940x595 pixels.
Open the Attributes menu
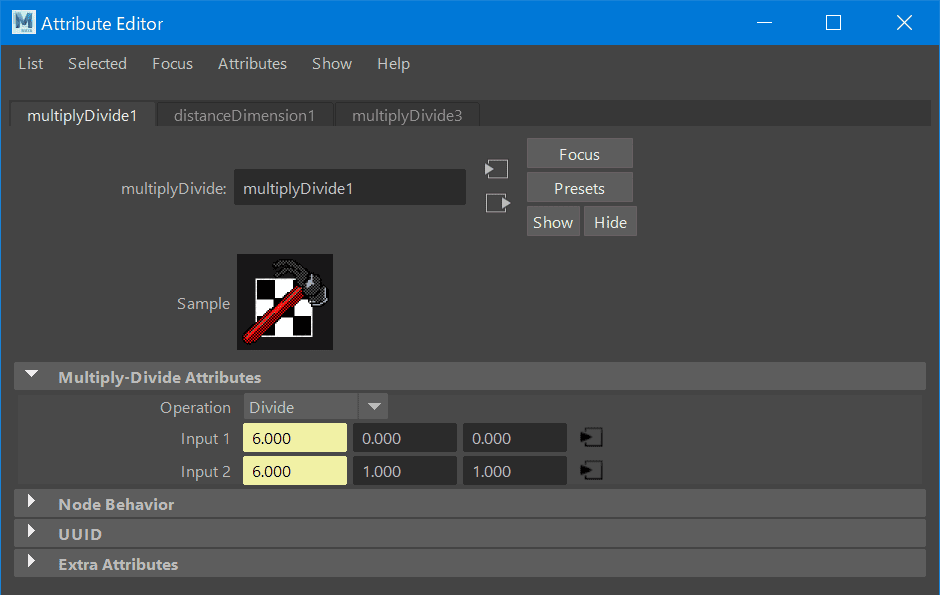tap(252, 64)
